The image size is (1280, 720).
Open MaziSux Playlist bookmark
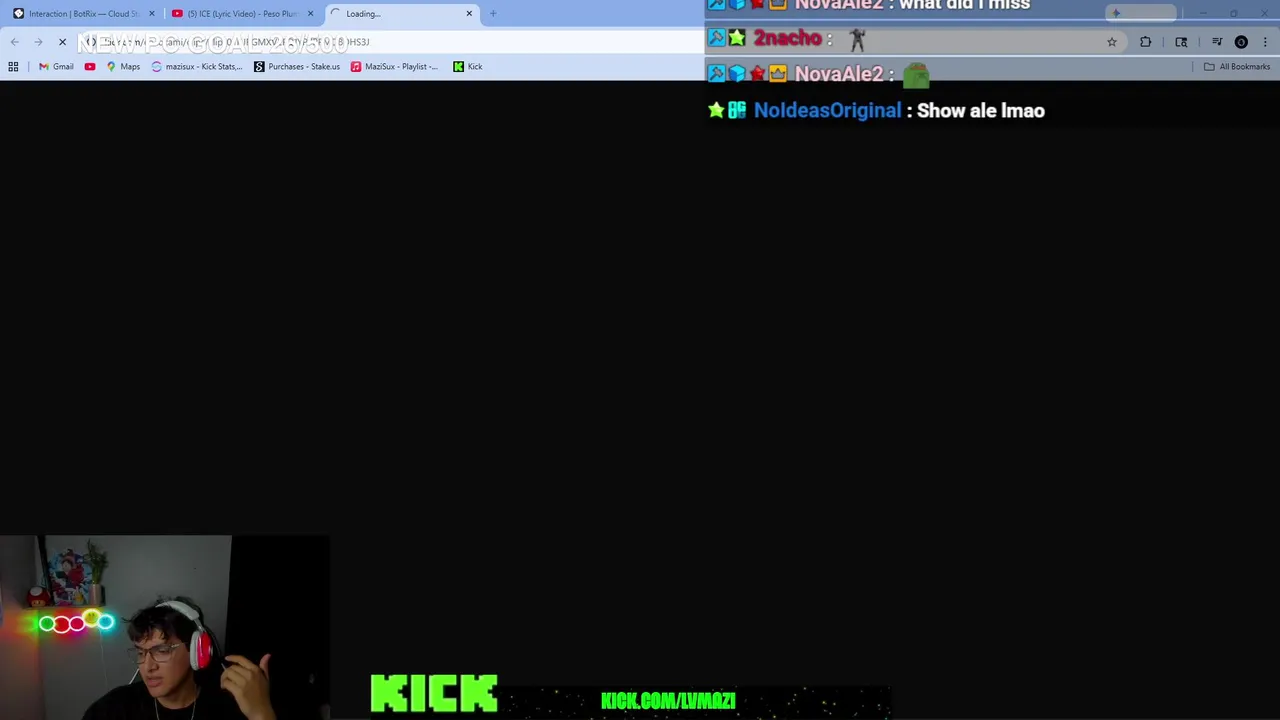pyautogui.click(x=394, y=67)
